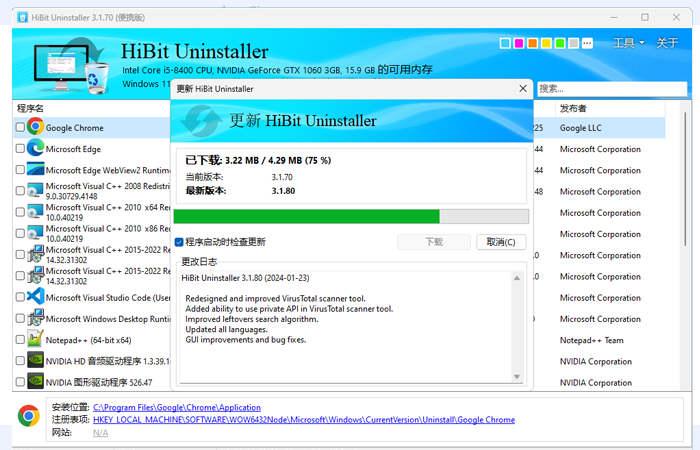The height and width of the screenshot is (450, 700).
Task: Tick the Notepad++ row checkbox
Action: pos(20,340)
